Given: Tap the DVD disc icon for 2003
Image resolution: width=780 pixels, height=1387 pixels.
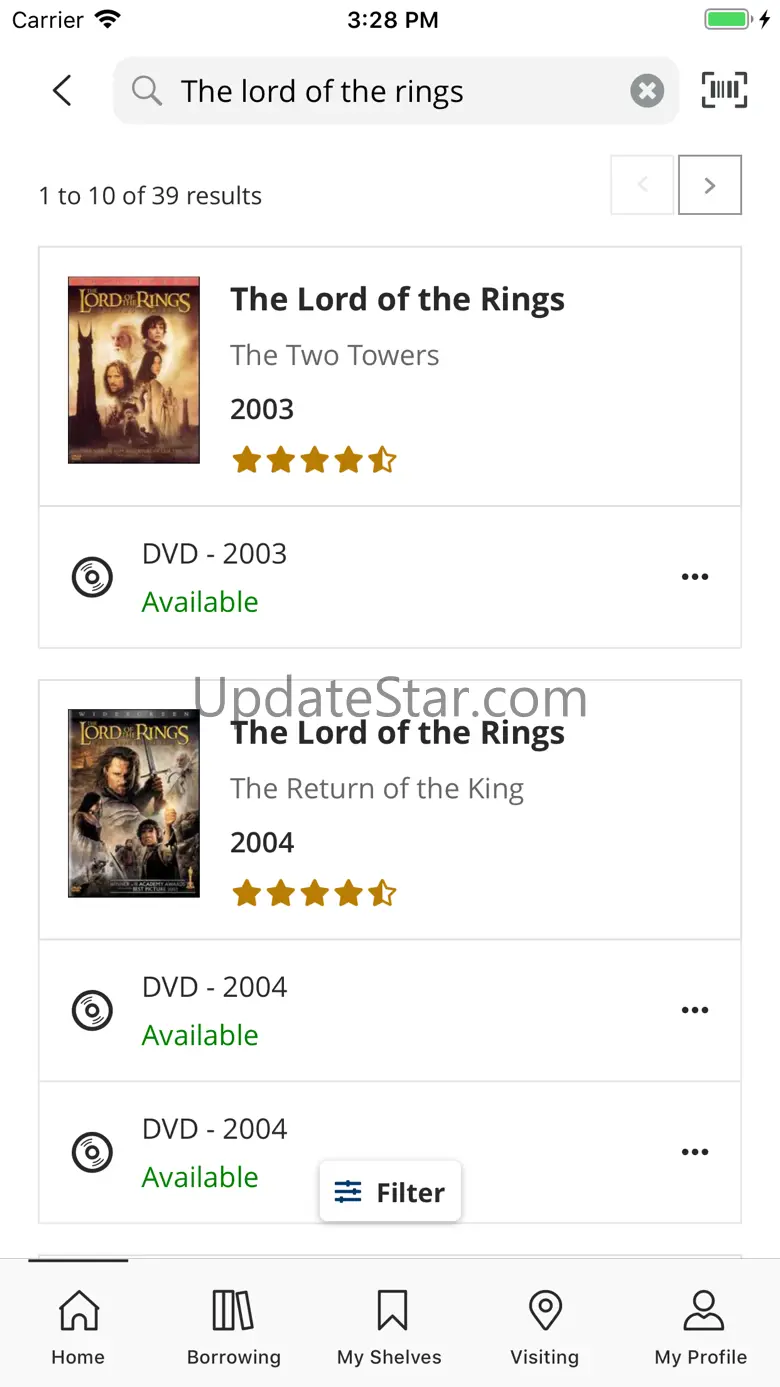Looking at the screenshot, I should click(92, 577).
